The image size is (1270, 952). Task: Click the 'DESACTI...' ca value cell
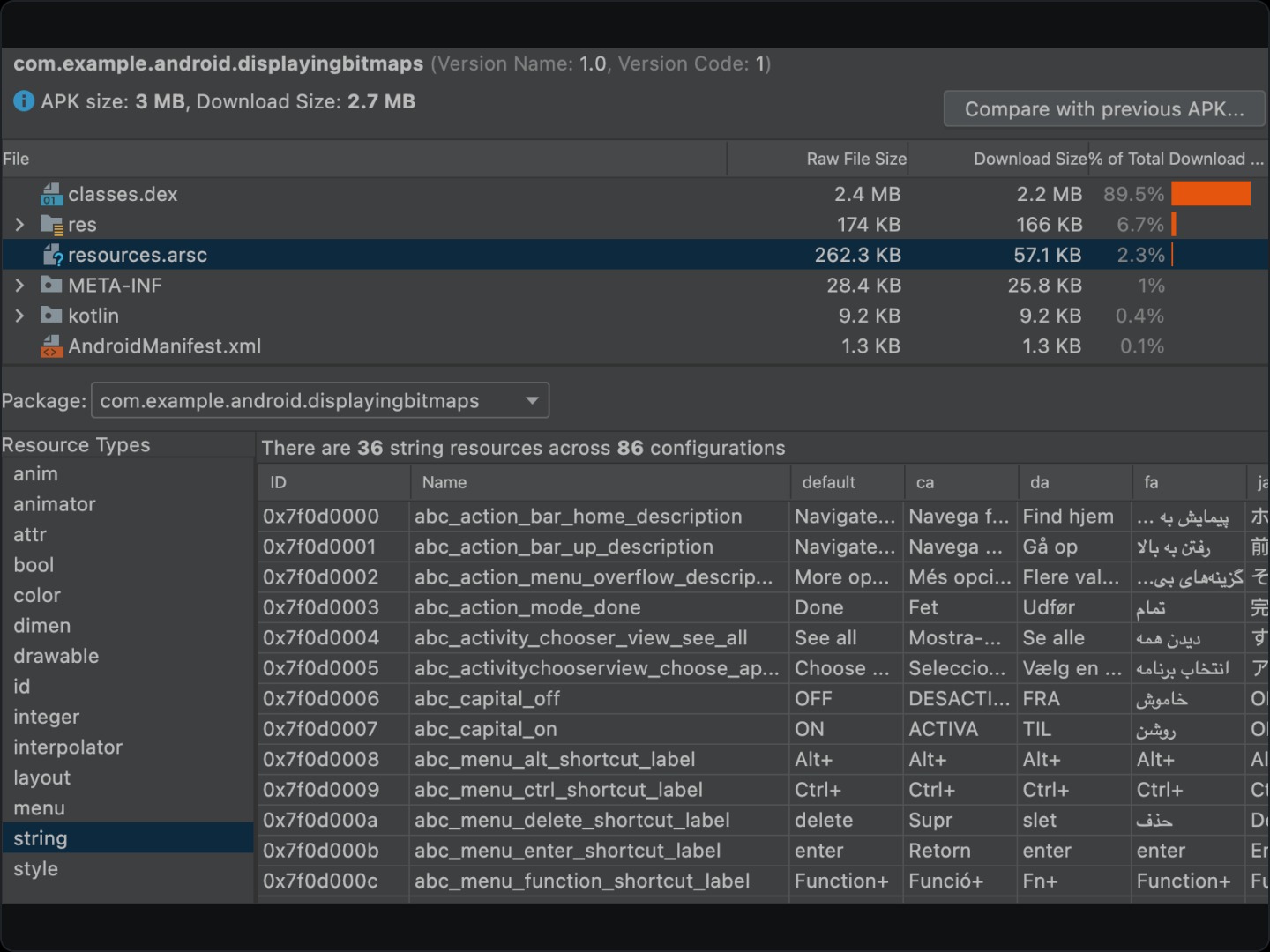tap(961, 698)
